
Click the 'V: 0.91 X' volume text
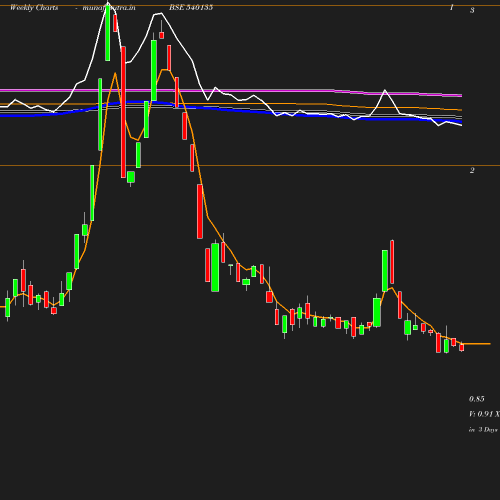click(484, 414)
